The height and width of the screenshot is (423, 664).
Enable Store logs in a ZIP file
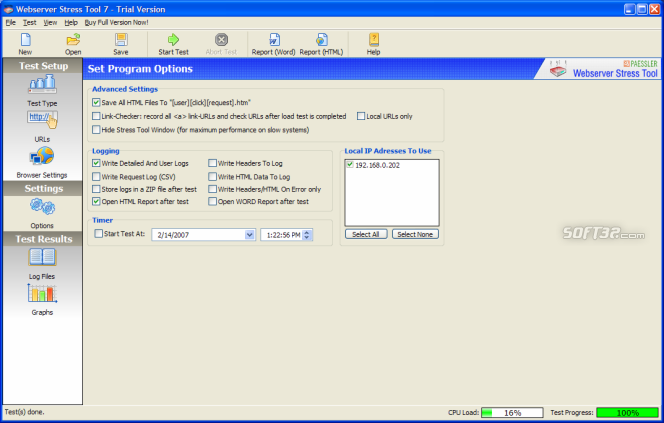coord(96,189)
